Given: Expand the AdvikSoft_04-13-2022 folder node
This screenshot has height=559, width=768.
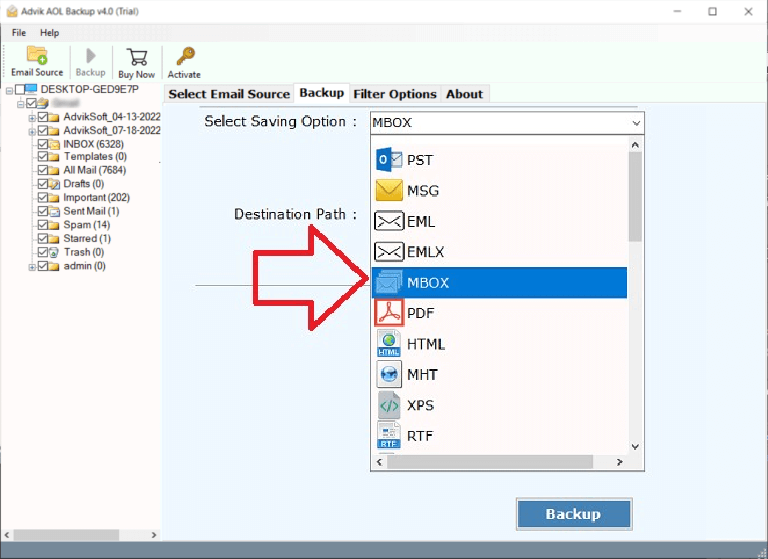Looking at the screenshot, I should [32, 118].
